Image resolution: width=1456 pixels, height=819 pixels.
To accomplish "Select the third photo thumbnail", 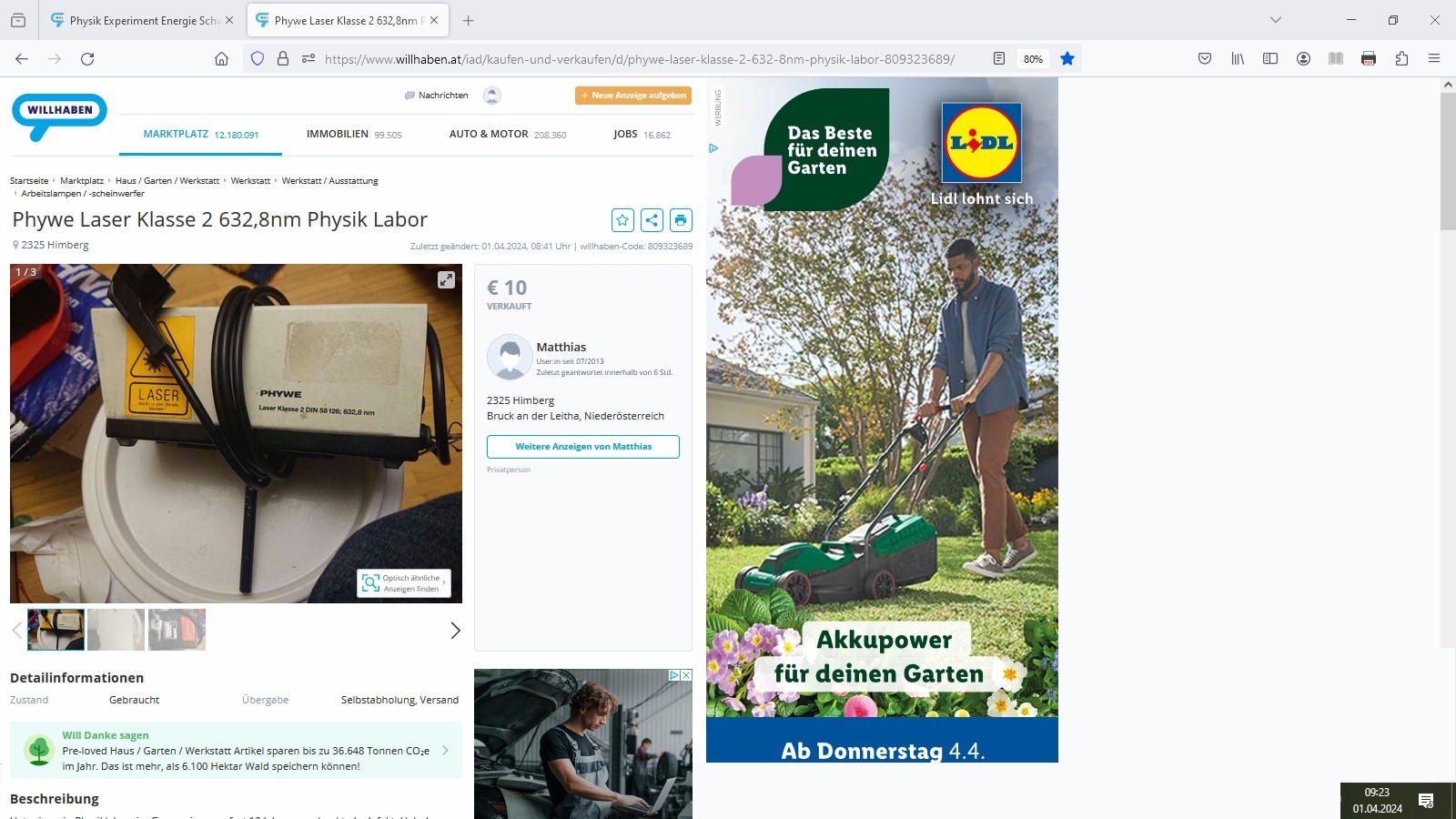I will pos(177,630).
